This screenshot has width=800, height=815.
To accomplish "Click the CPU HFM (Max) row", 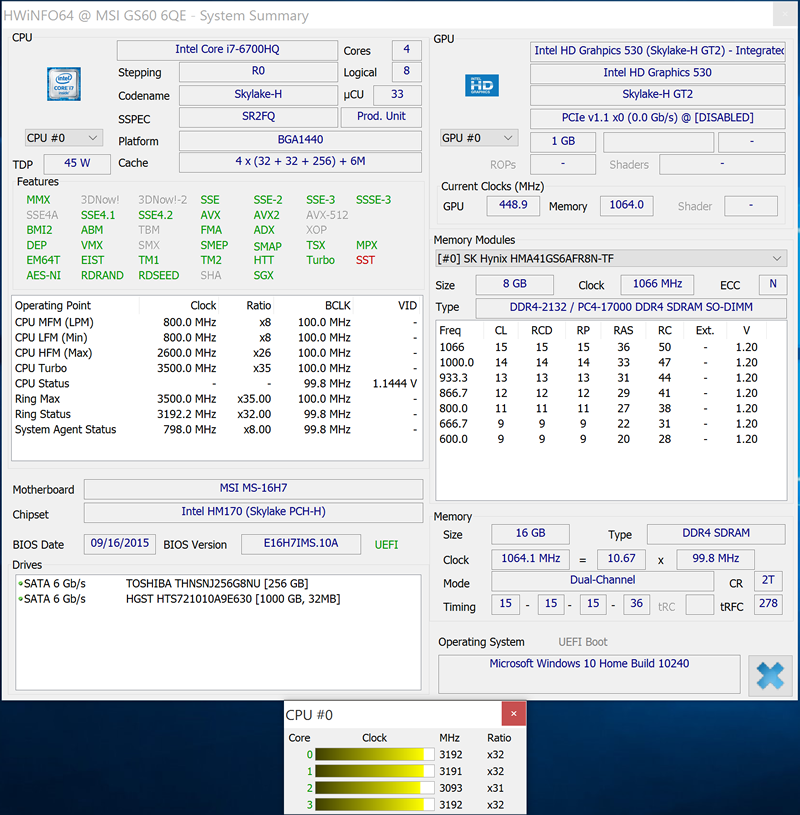I will [216, 353].
